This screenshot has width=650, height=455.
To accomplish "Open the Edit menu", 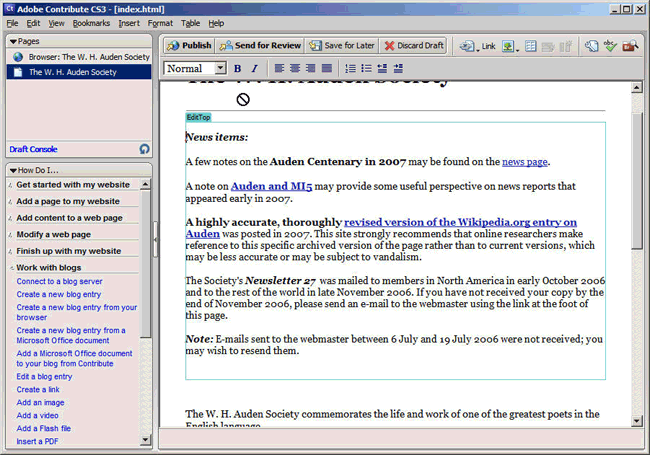I will 33,23.
